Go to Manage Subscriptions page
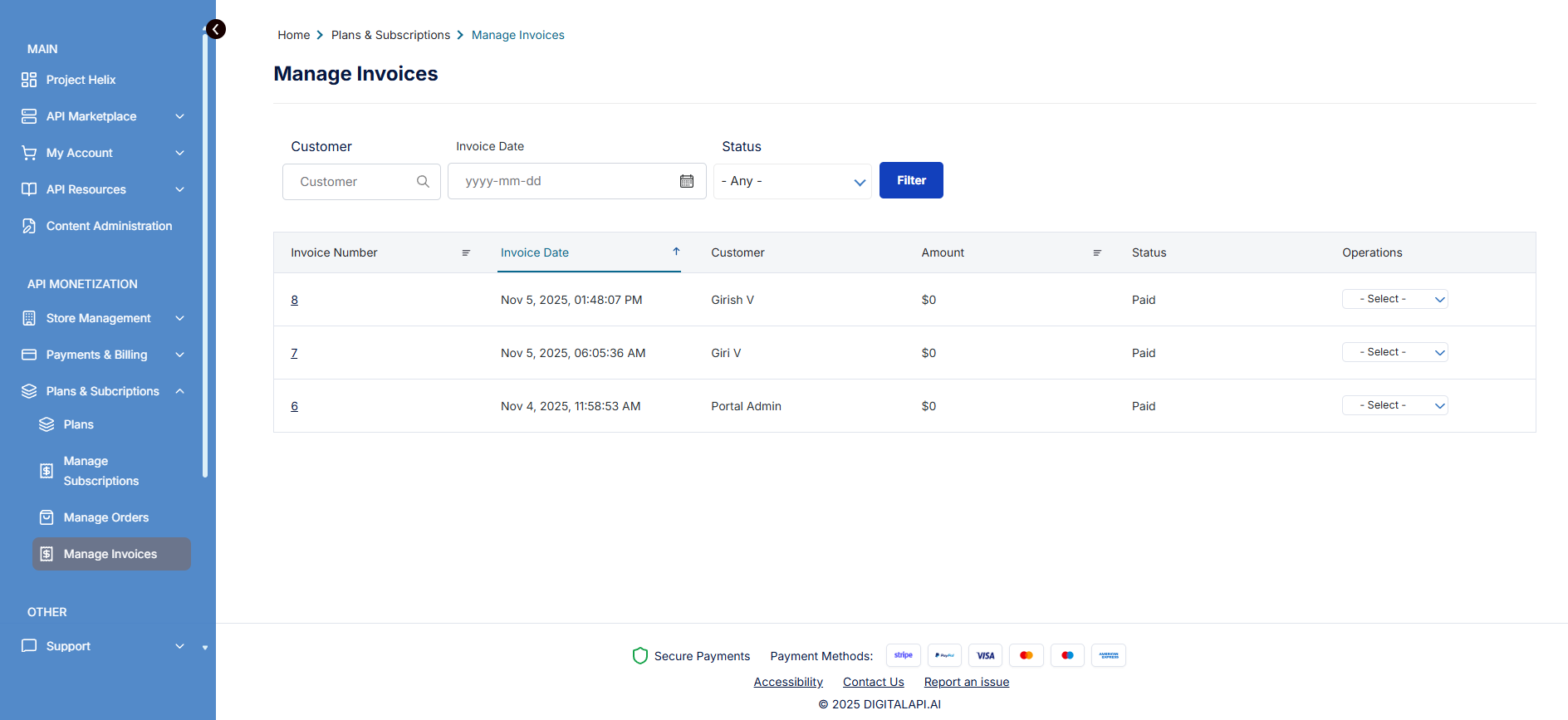Image resolution: width=1568 pixels, height=720 pixels. click(101, 471)
